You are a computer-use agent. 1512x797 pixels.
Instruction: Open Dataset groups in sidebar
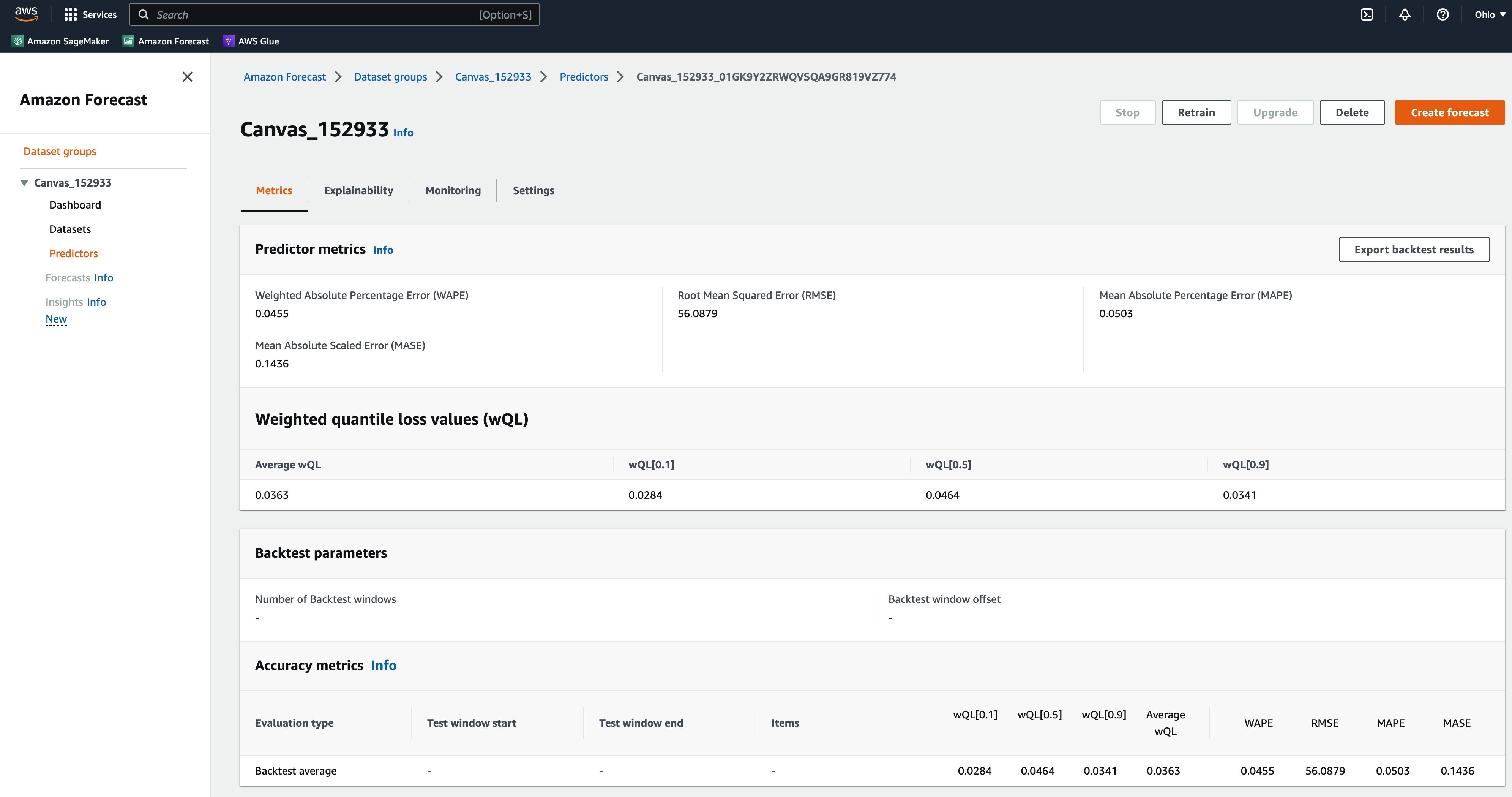(60, 152)
